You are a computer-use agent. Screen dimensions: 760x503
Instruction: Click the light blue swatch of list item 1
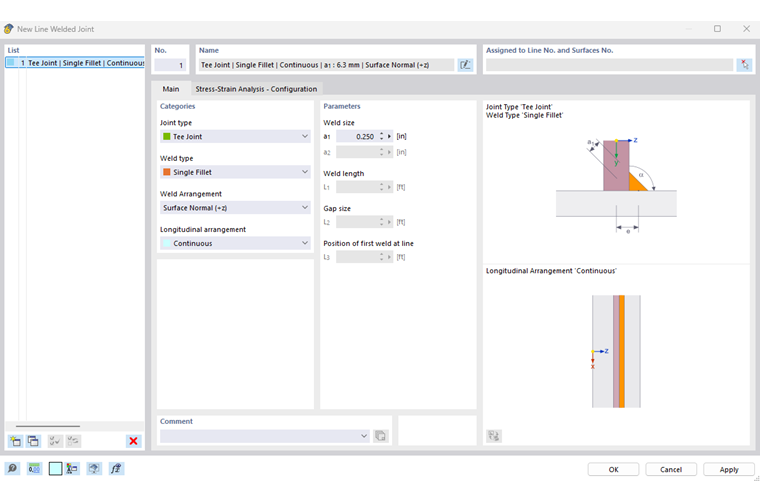click(11, 63)
